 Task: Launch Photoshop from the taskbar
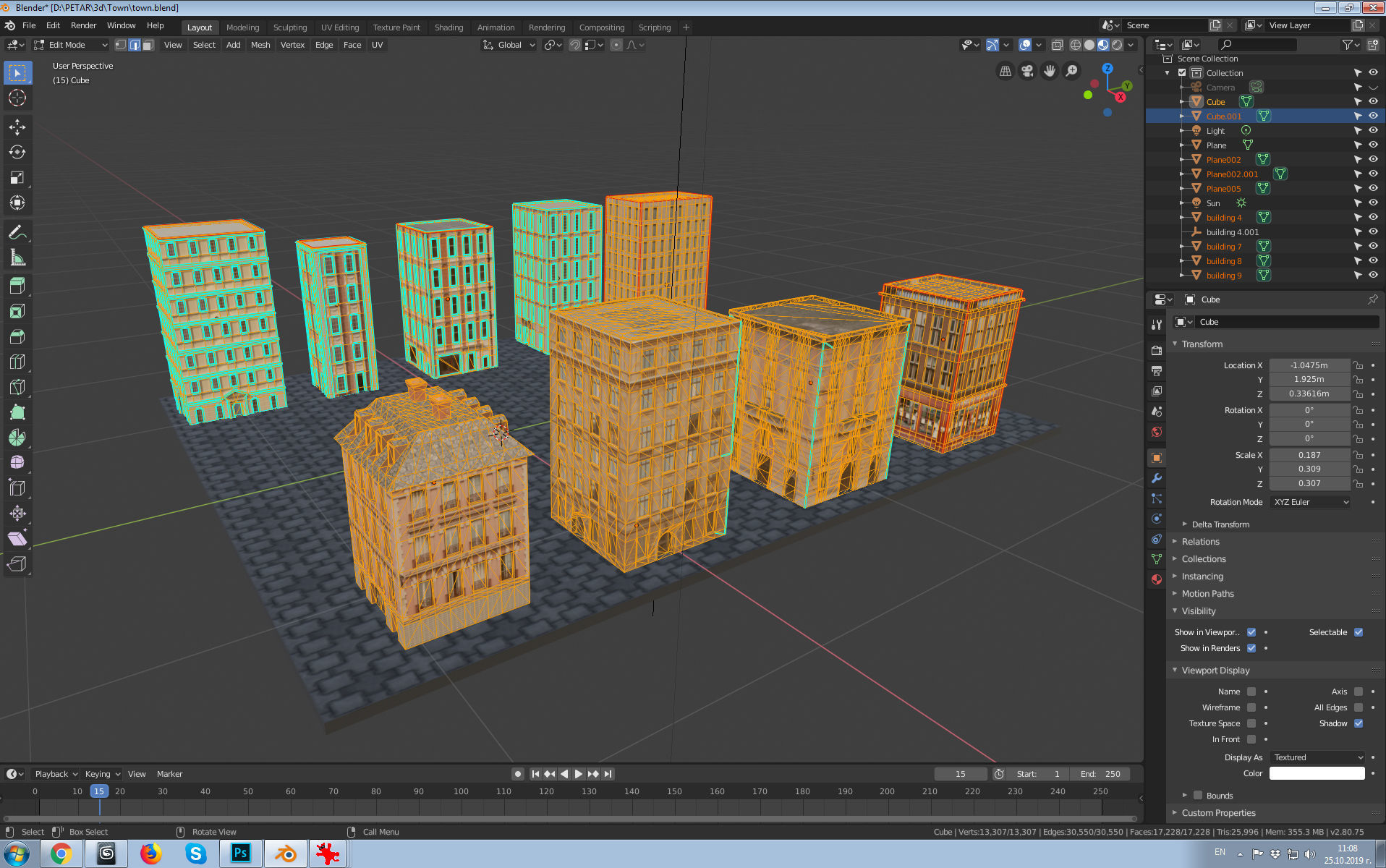(x=241, y=854)
